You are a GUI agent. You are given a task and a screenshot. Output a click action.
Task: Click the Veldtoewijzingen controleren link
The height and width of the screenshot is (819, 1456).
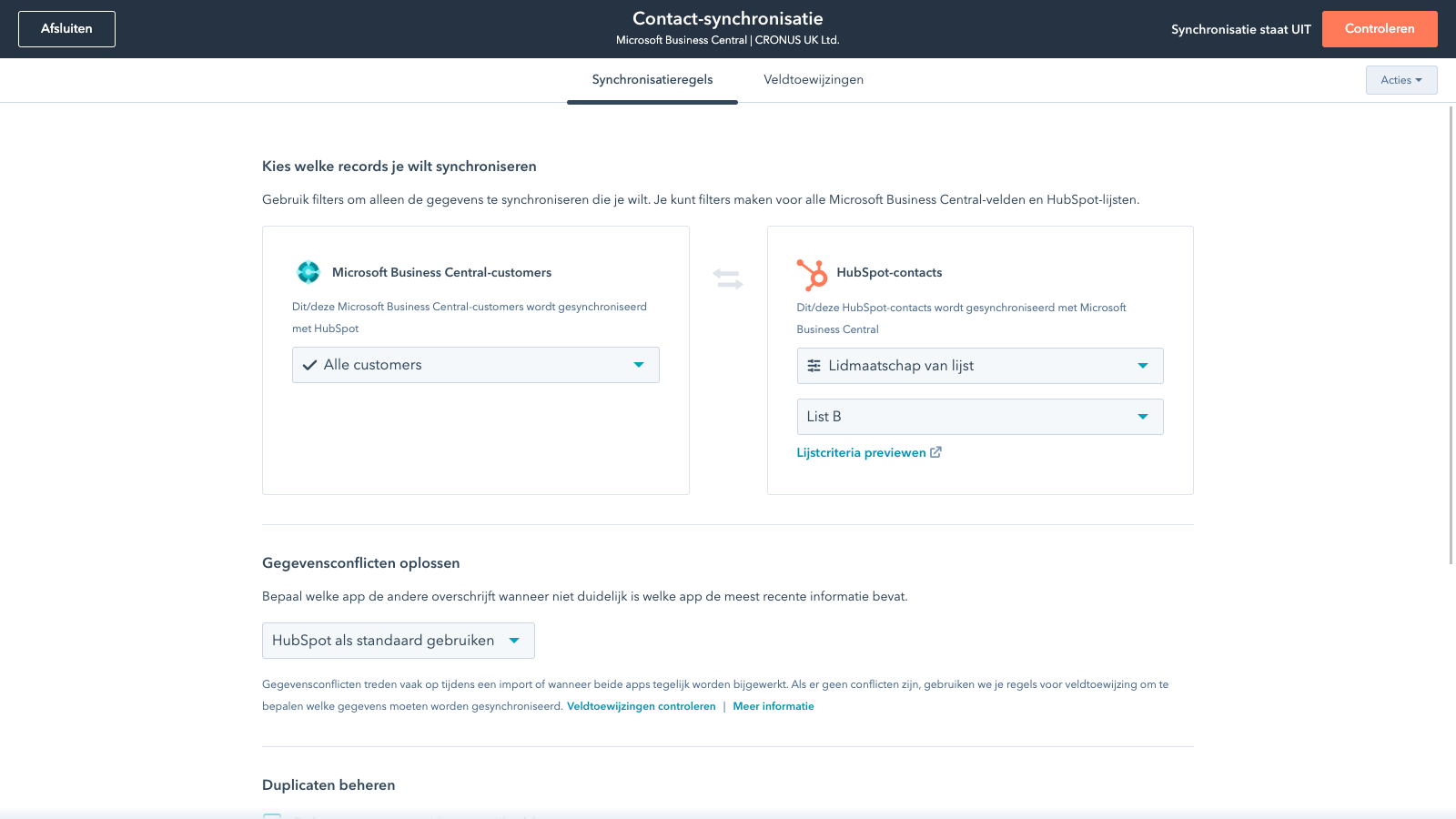click(x=641, y=705)
